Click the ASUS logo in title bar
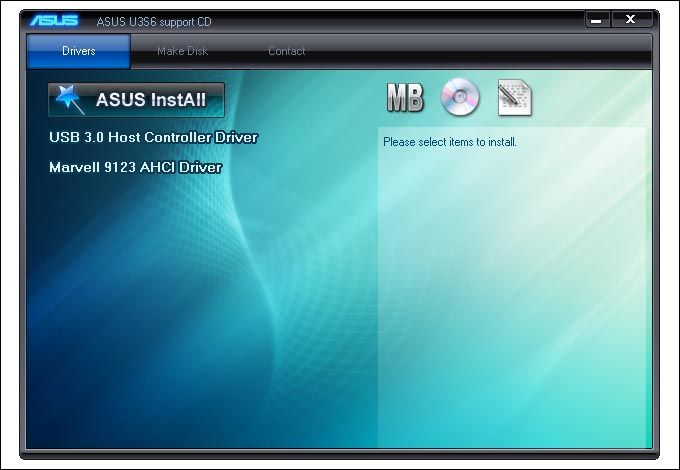The height and width of the screenshot is (470, 680). coord(54,20)
